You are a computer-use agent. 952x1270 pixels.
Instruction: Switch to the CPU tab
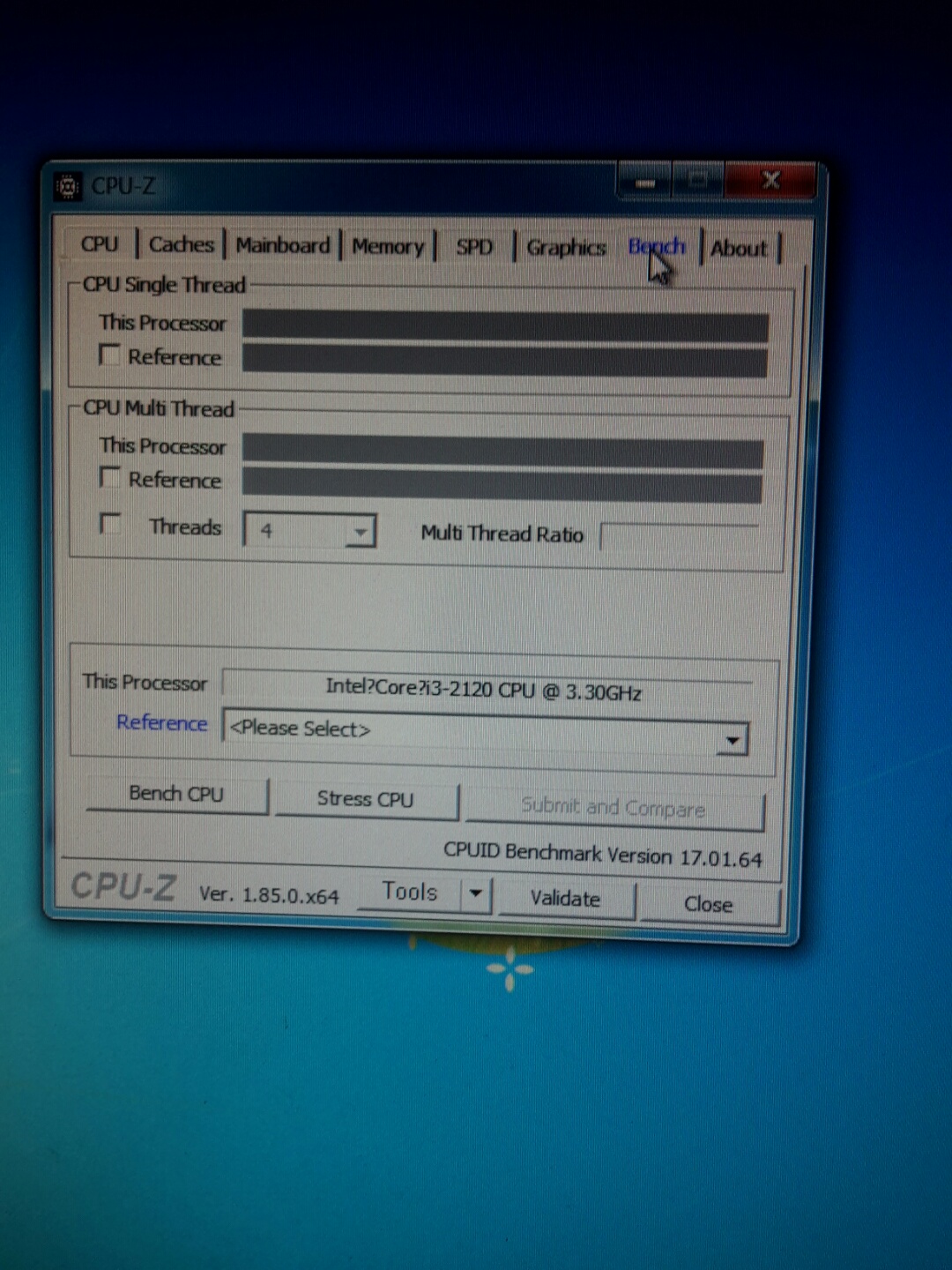tap(99, 244)
